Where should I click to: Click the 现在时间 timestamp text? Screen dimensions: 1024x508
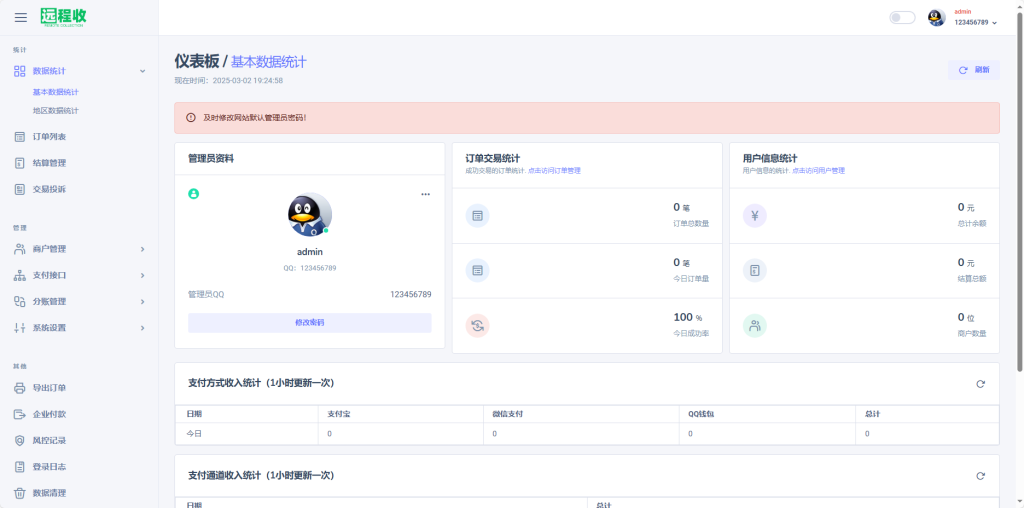click(x=228, y=80)
